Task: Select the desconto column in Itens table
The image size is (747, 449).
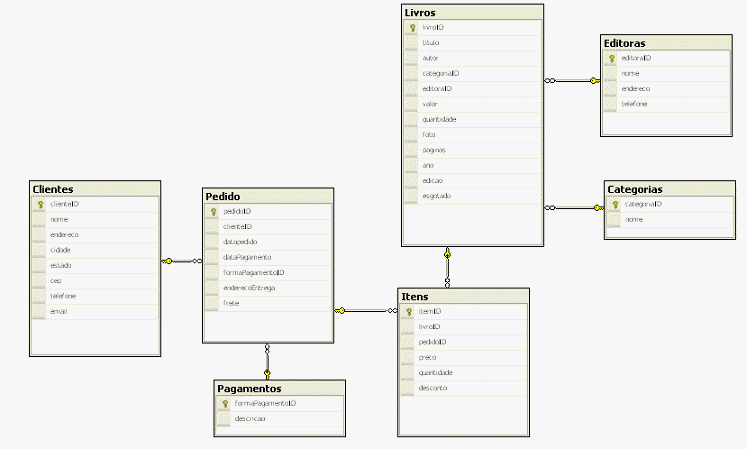Action: pos(432,387)
